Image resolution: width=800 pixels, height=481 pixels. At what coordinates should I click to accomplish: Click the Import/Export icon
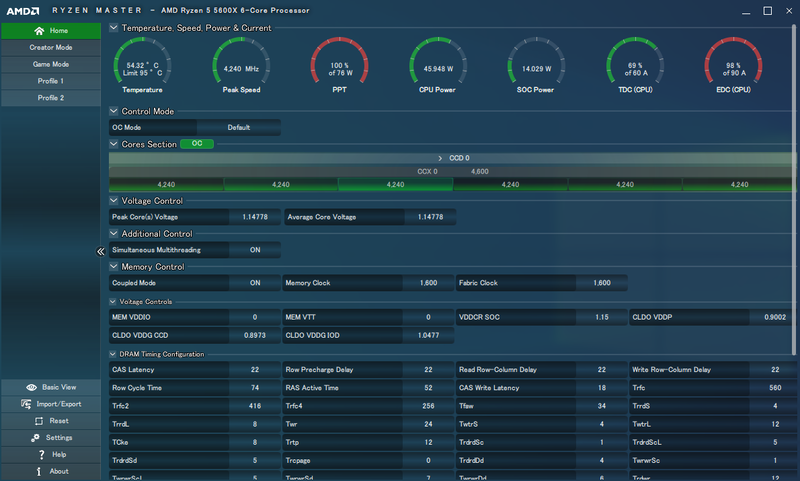(26, 404)
